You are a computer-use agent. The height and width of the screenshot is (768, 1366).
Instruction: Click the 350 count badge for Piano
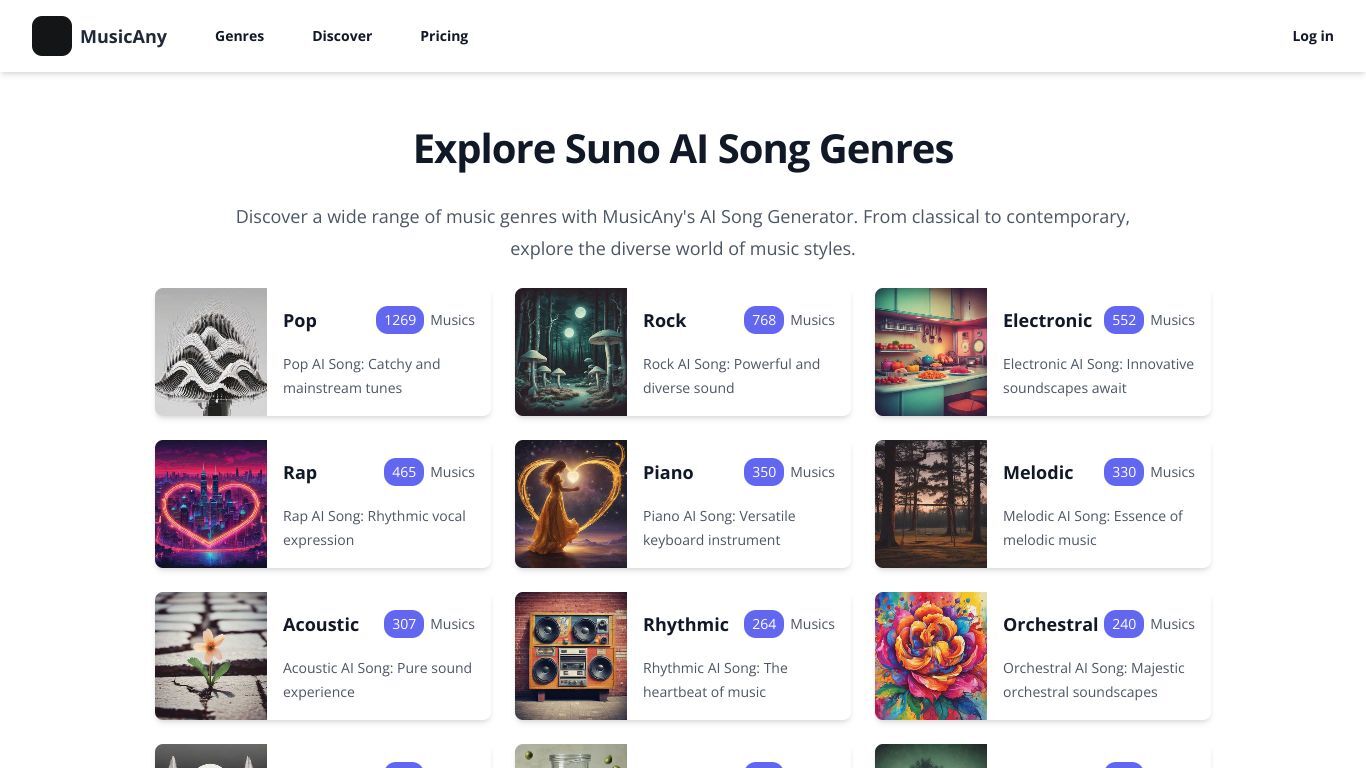tap(764, 472)
